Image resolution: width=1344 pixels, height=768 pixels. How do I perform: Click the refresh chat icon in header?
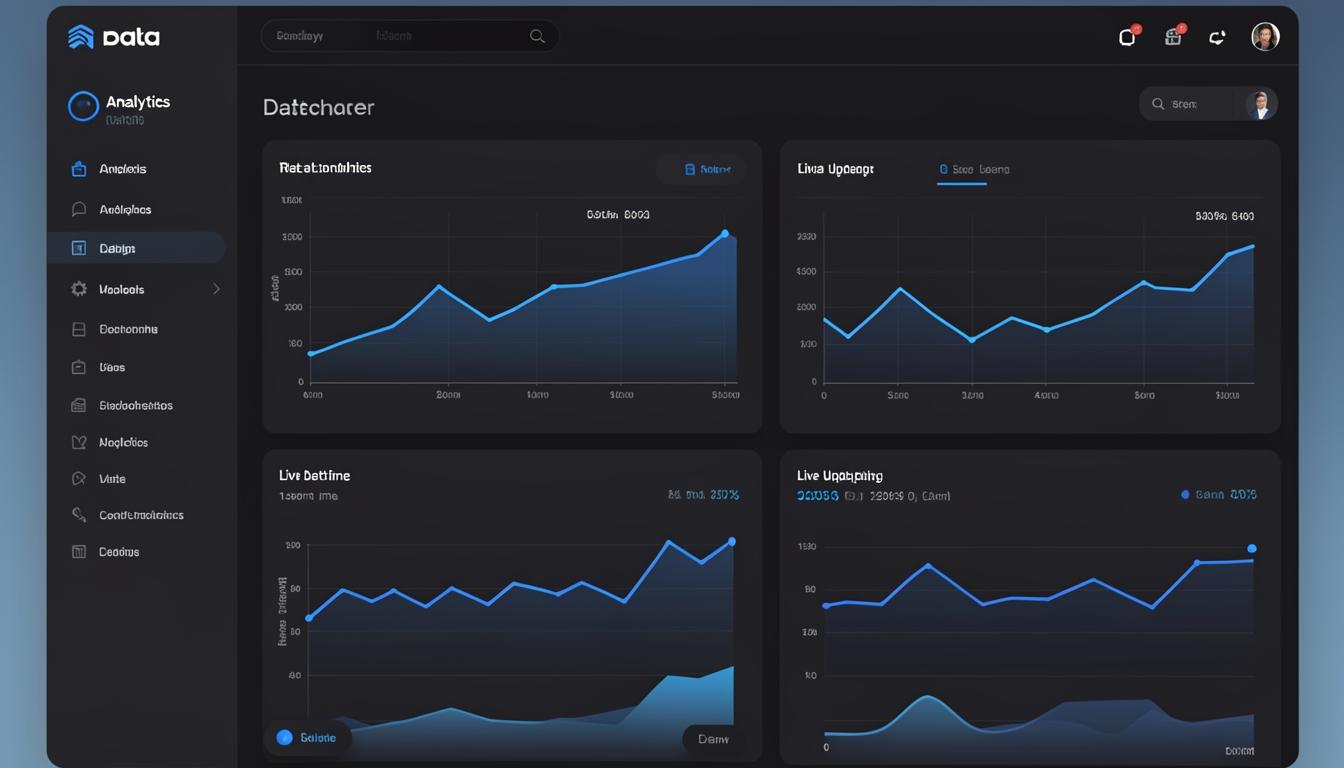coord(1217,37)
